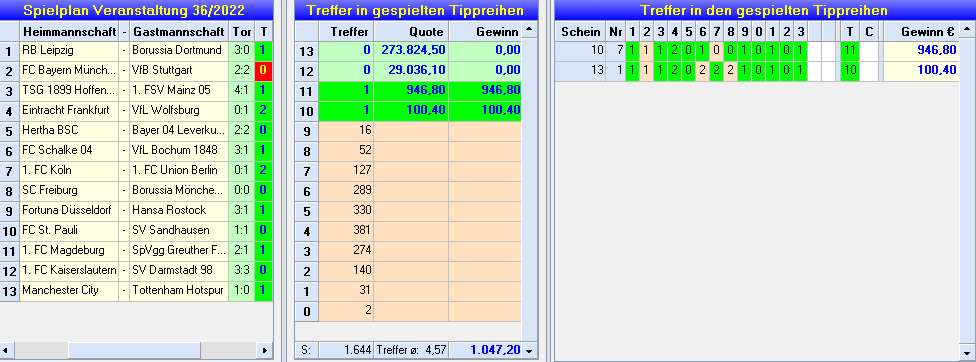Select FC Bayern Münch... row
The image size is (976, 362).
point(136,70)
